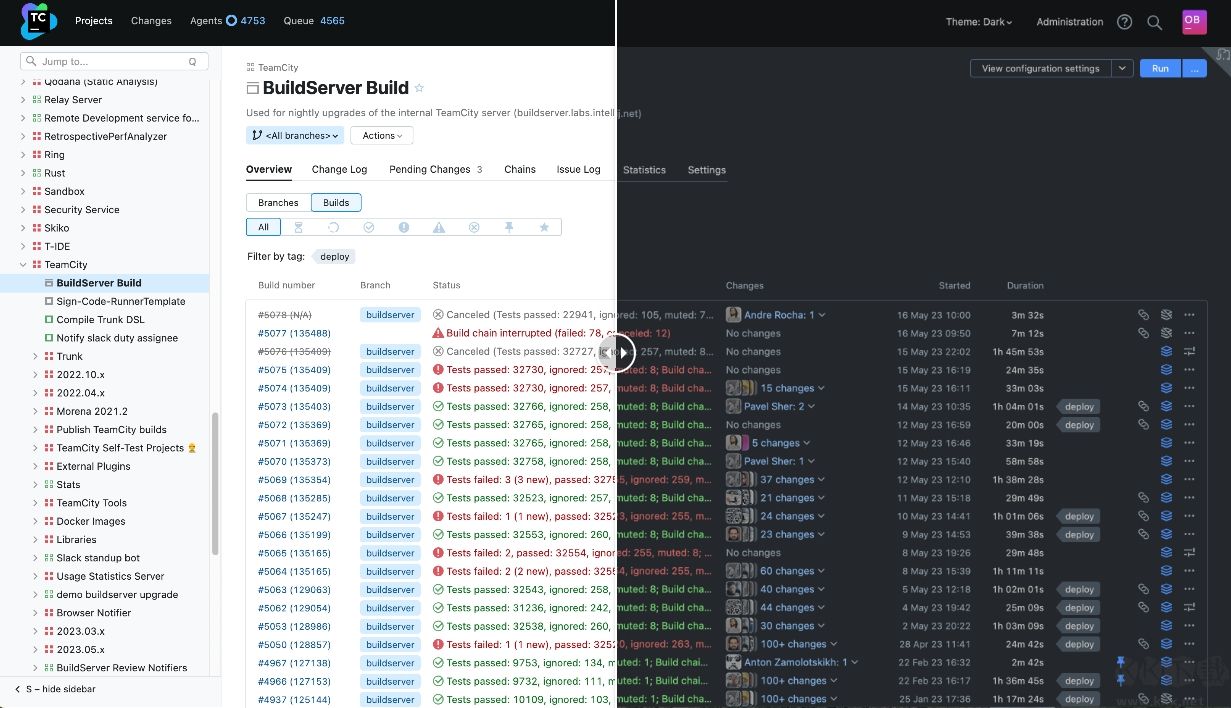Open the Theme: Dark dropdown
The width and height of the screenshot is (1231, 708).
click(x=979, y=22)
